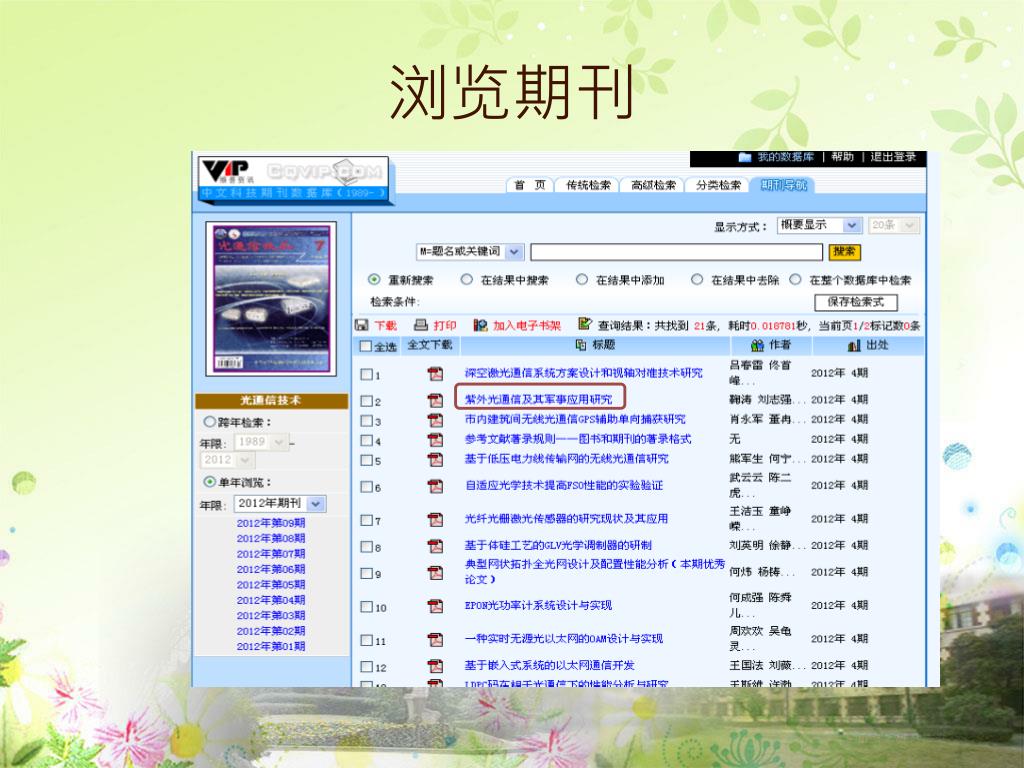This screenshot has width=1024, height=768.
Task: Open the 2012年期刊 year dropdown
Action: (x=280, y=504)
